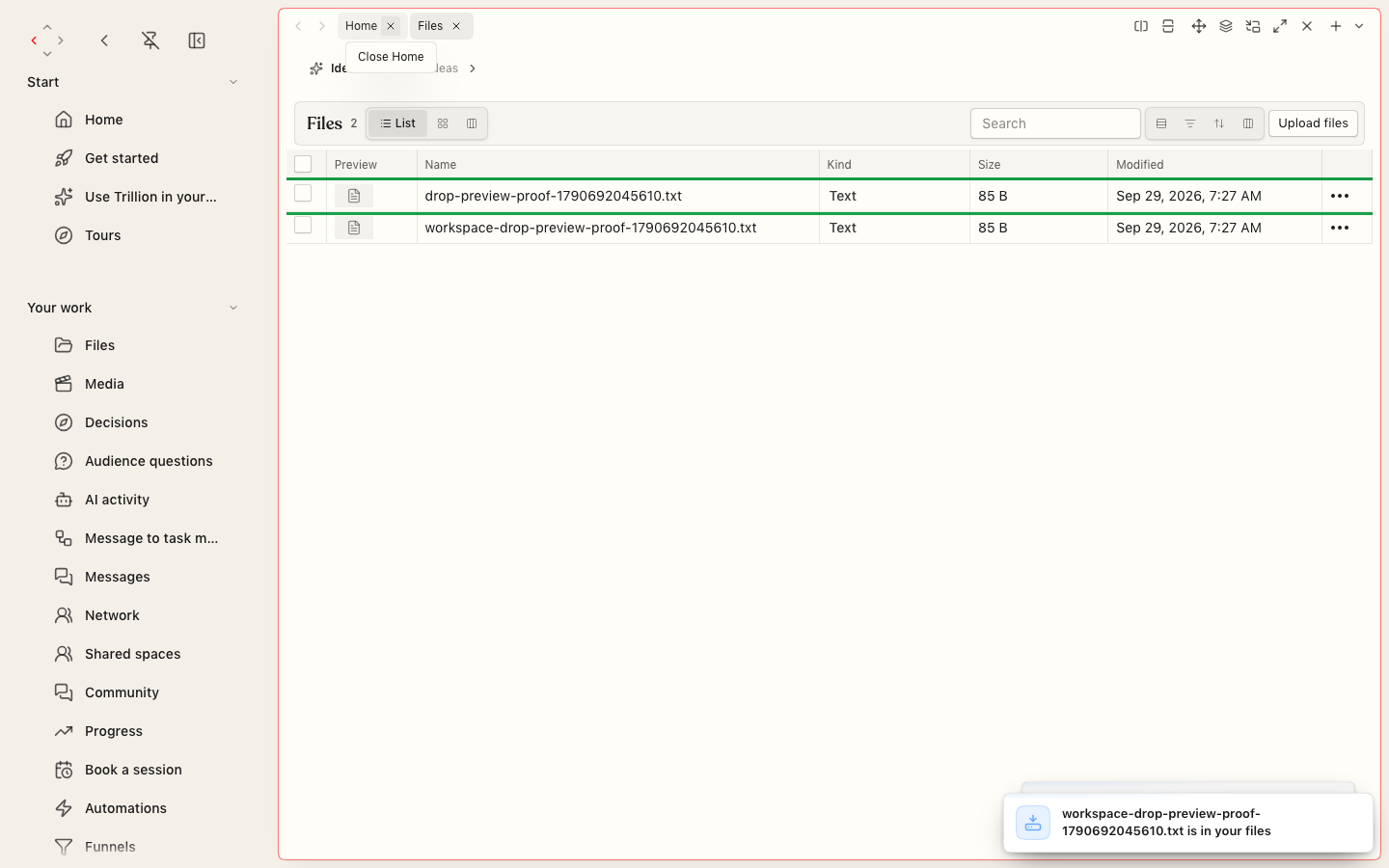Switch to column view icon in the view switcher

click(472, 123)
